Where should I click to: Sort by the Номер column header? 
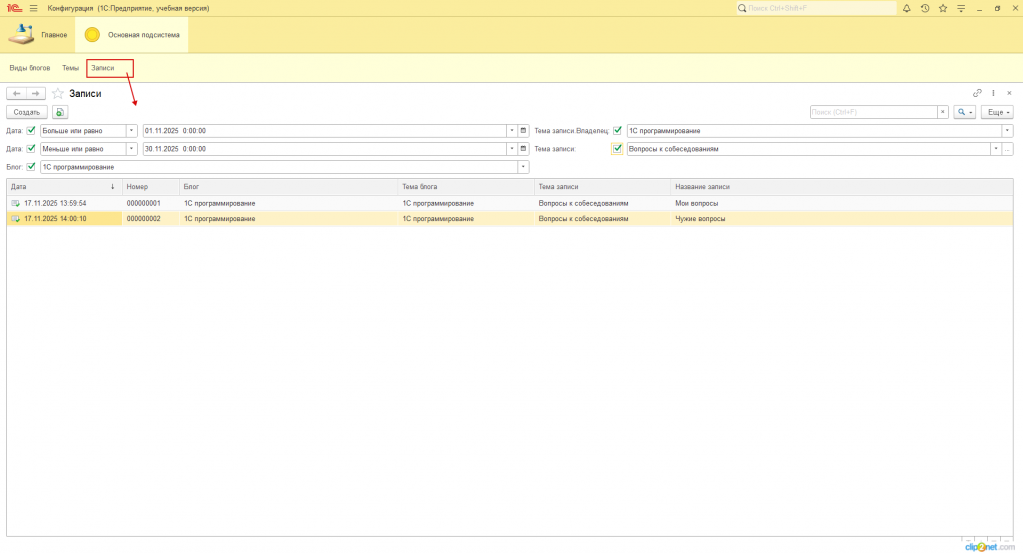(151, 187)
